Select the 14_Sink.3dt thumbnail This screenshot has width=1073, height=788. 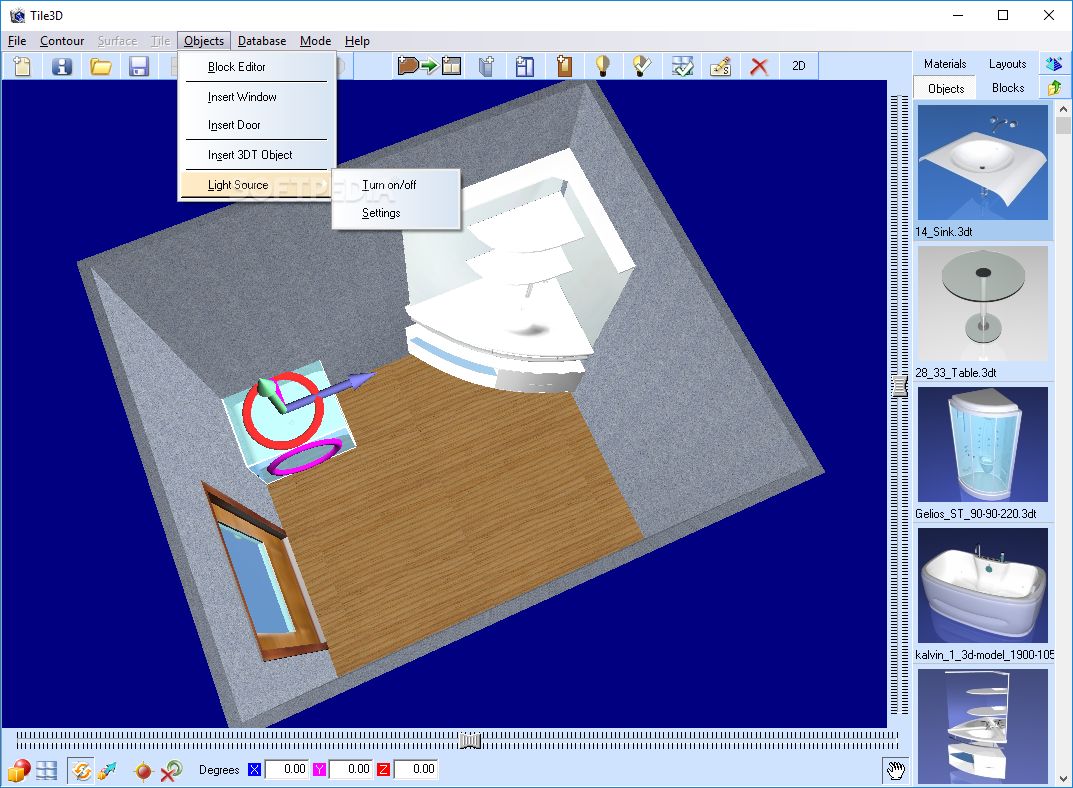(983, 163)
